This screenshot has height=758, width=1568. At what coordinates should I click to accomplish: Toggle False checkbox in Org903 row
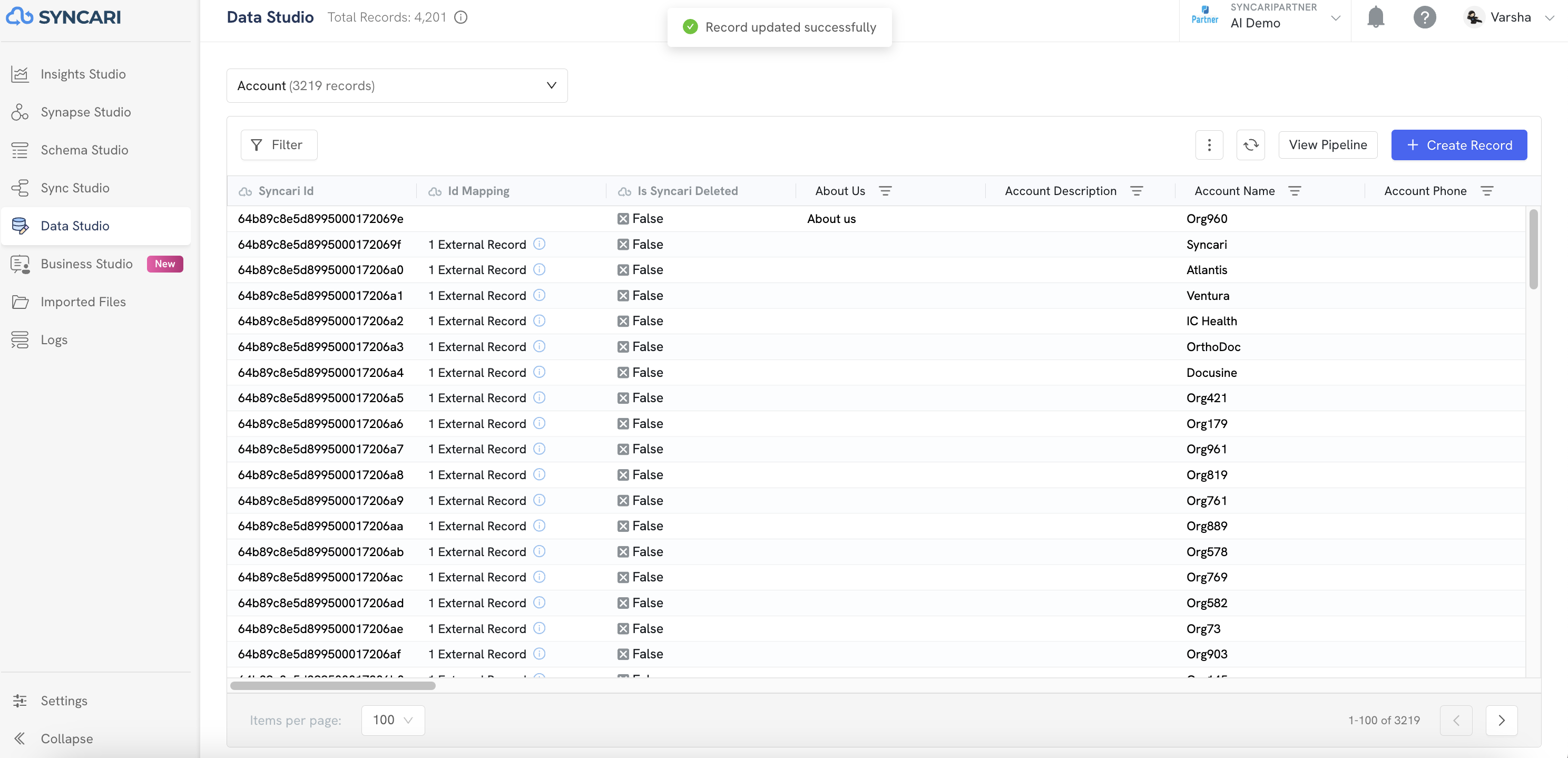click(x=623, y=654)
